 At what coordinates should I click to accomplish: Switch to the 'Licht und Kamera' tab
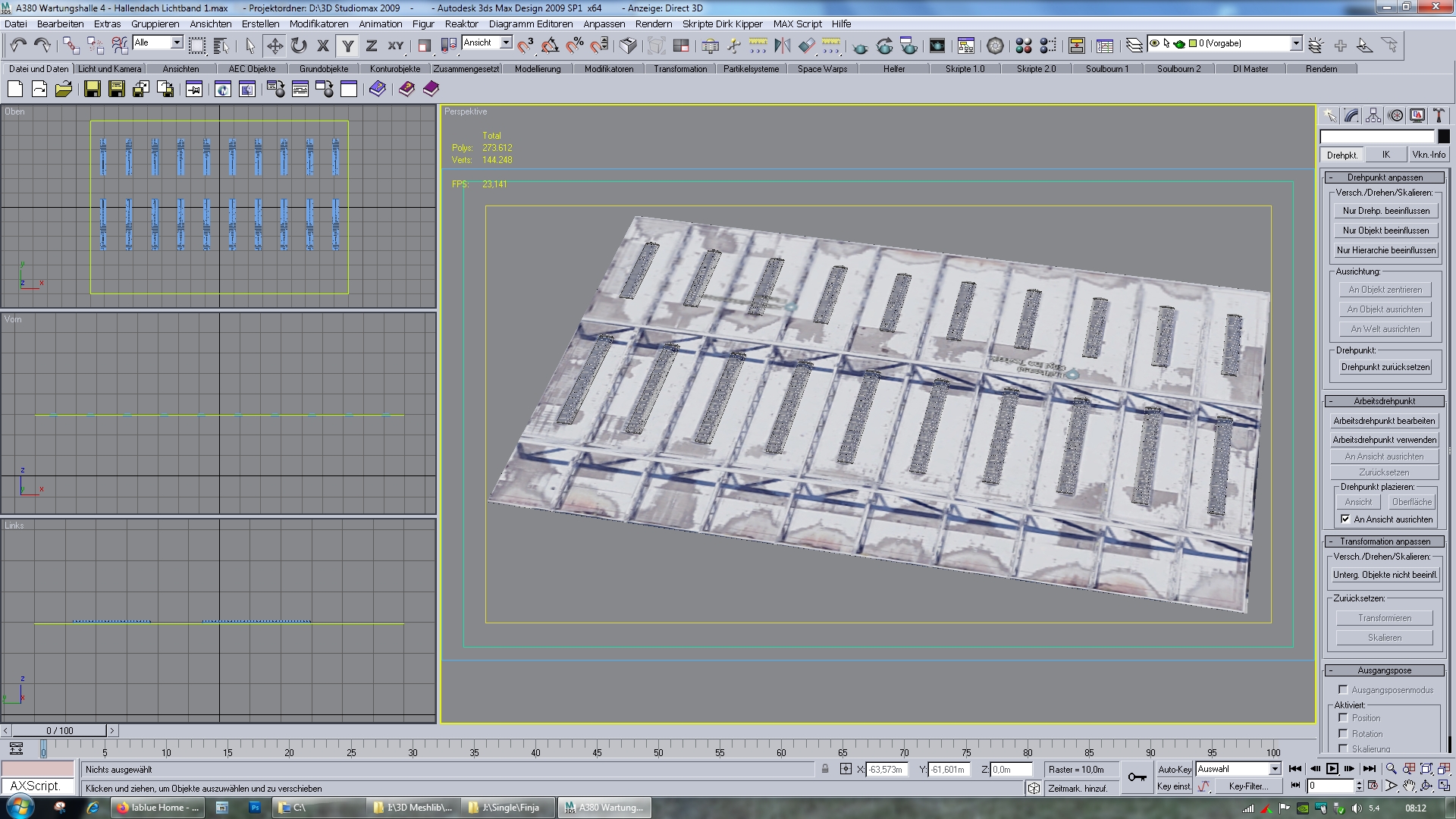pyautogui.click(x=109, y=68)
